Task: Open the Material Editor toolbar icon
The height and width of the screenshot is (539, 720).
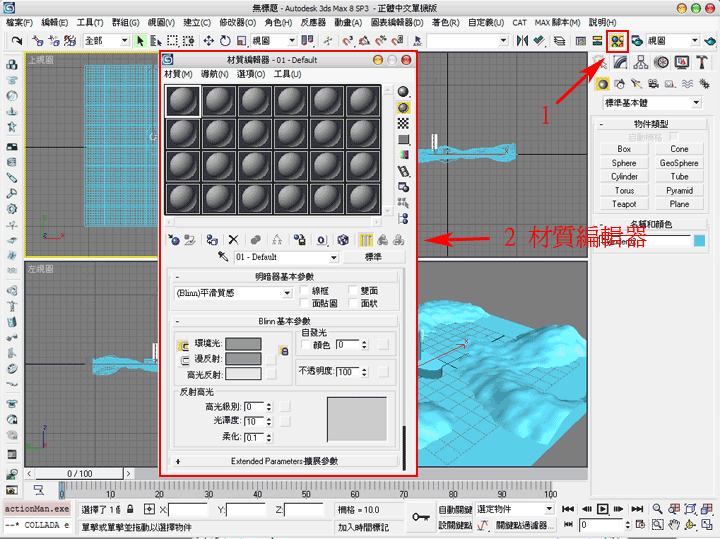Action: click(617, 41)
